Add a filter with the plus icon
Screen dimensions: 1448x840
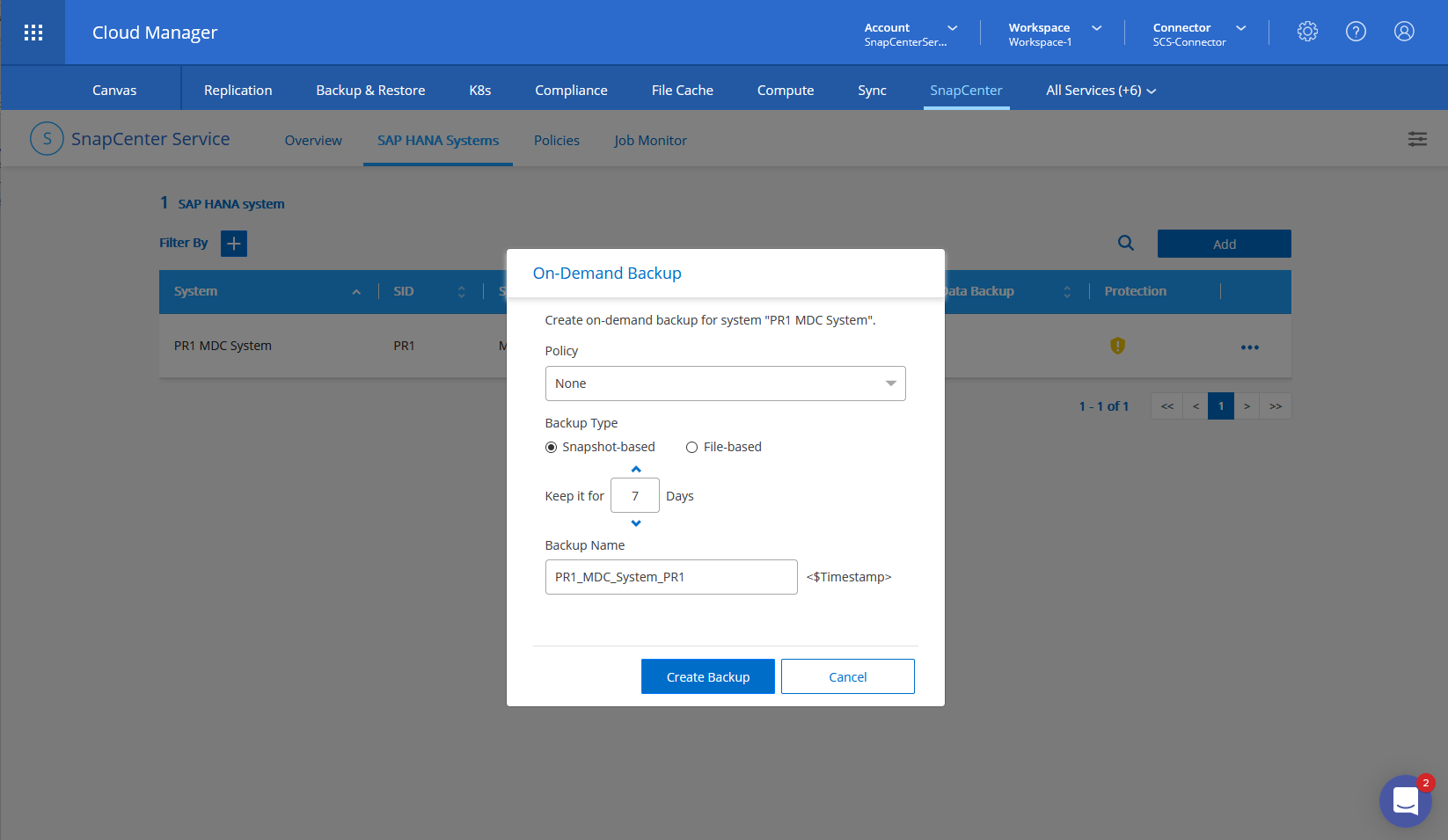[x=234, y=244]
